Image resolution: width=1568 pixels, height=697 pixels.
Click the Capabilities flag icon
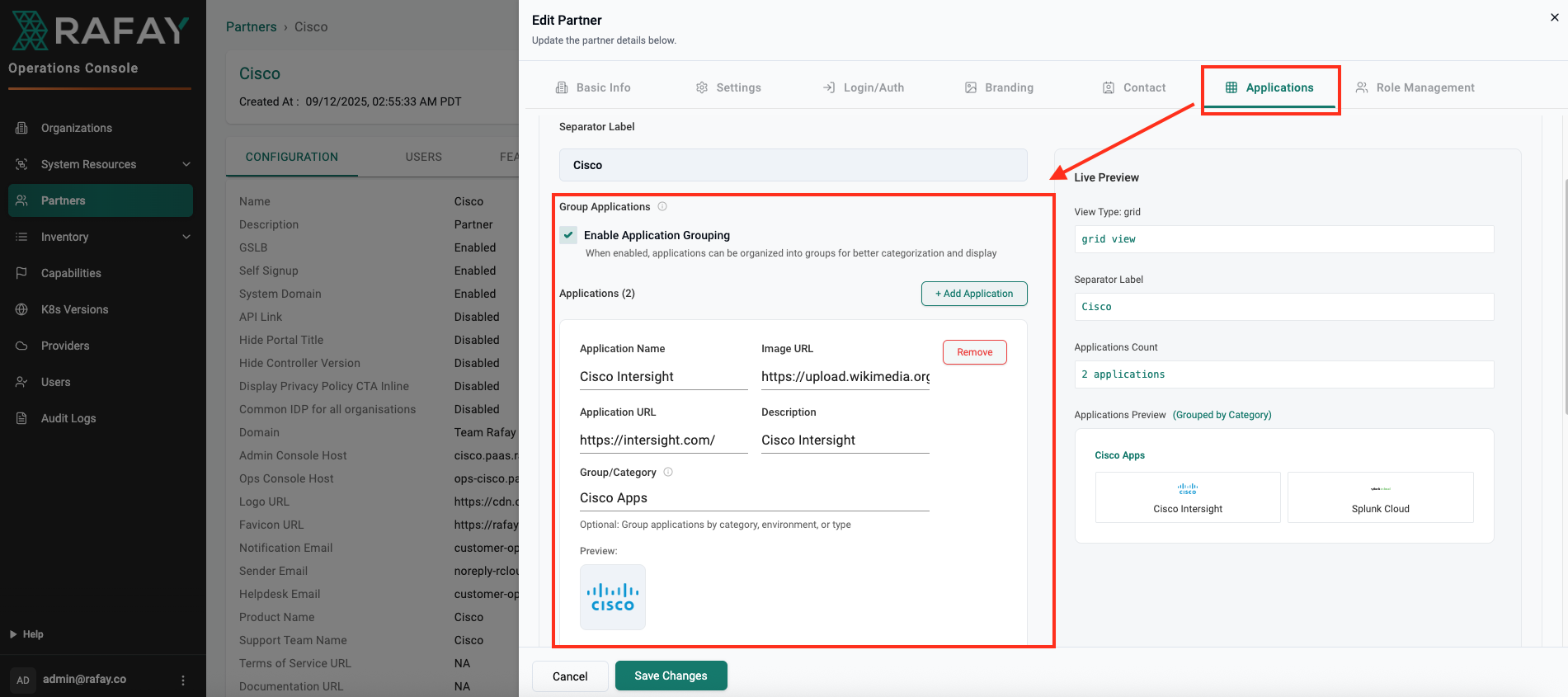click(x=22, y=273)
